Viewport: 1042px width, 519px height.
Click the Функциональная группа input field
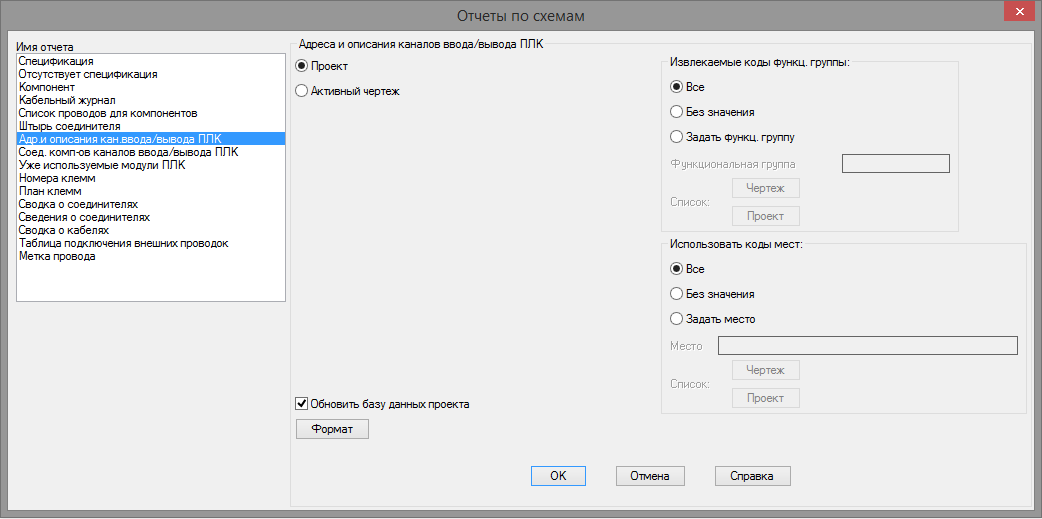(x=896, y=163)
